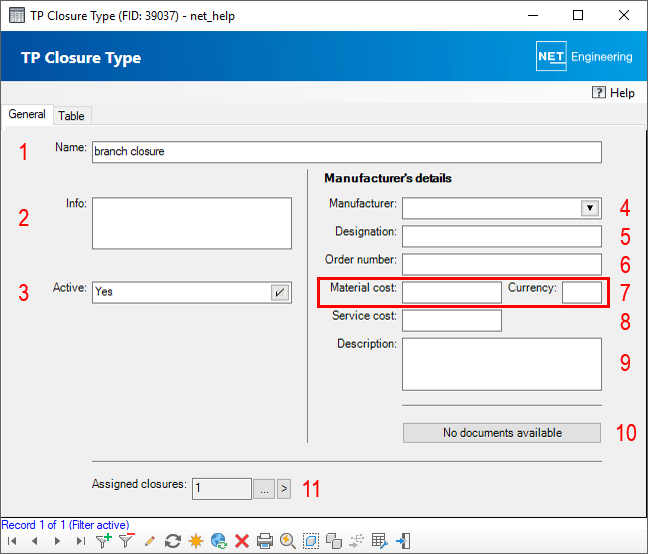Click inside the Info text box
The height and width of the screenshot is (554, 648).
click(x=192, y=223)
